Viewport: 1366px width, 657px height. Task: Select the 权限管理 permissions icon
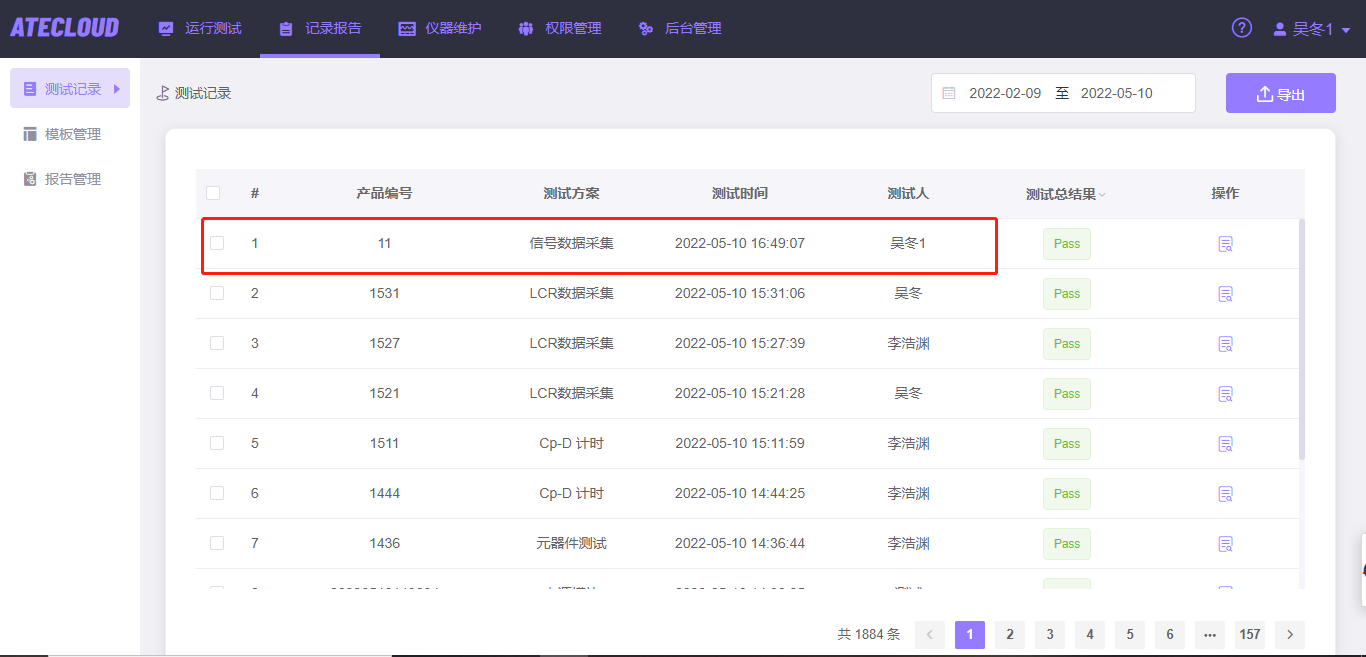tap(525, 28)
